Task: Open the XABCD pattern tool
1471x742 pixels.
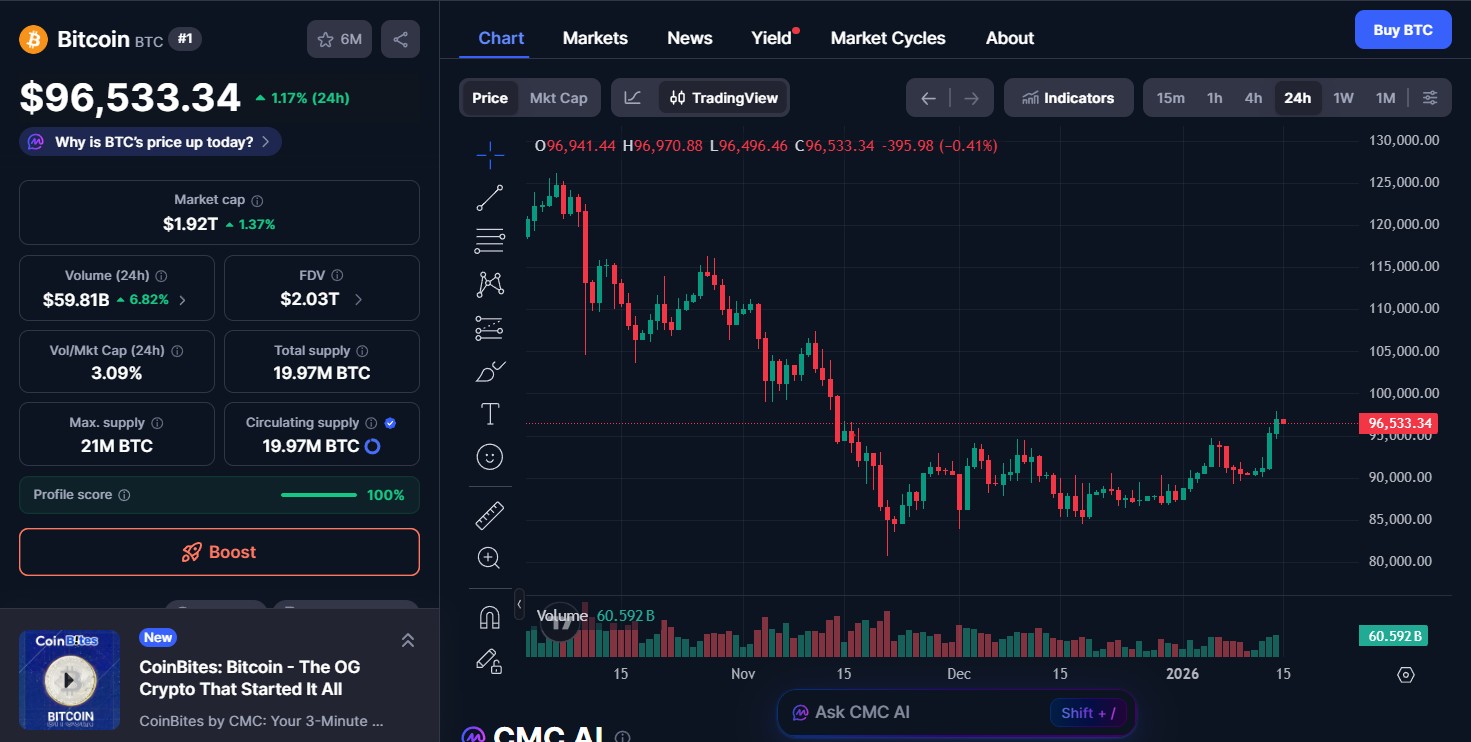Action: coord(489,283)
